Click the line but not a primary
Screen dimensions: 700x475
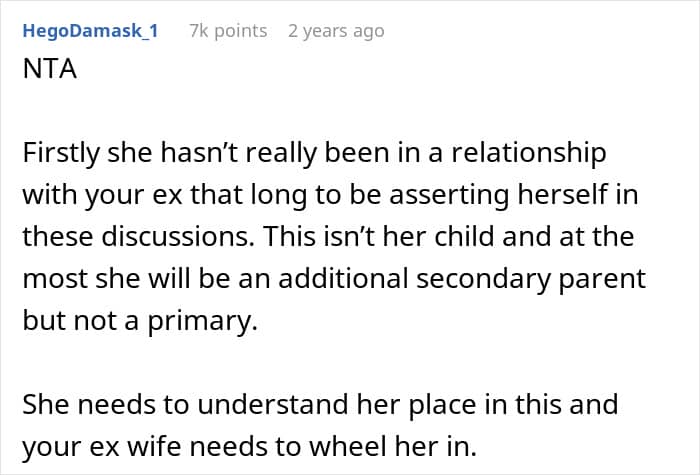[x=140, y=321]
